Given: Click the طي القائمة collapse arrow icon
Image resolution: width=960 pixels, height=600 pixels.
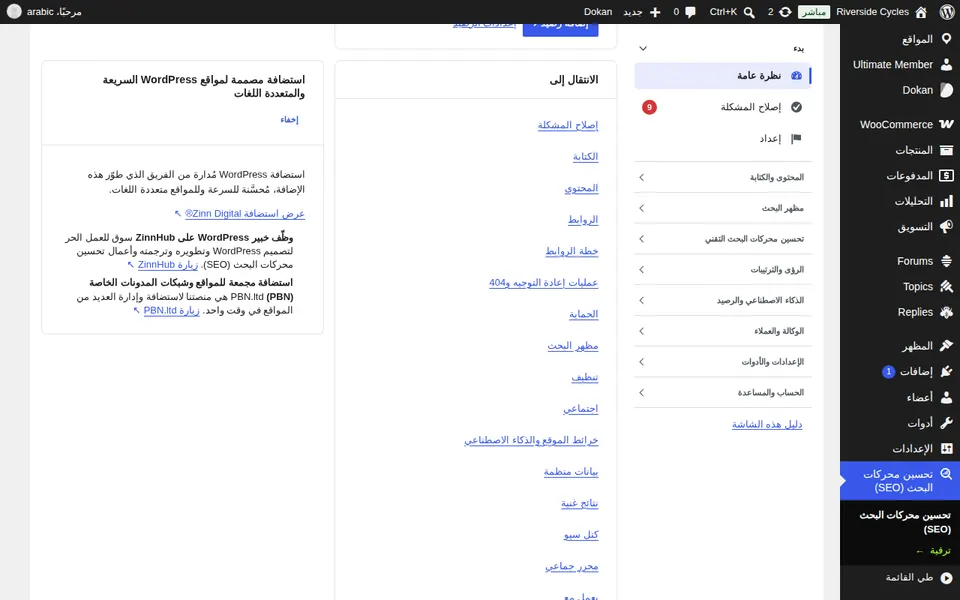Looking at the screenshot, I should click(946, 577).
